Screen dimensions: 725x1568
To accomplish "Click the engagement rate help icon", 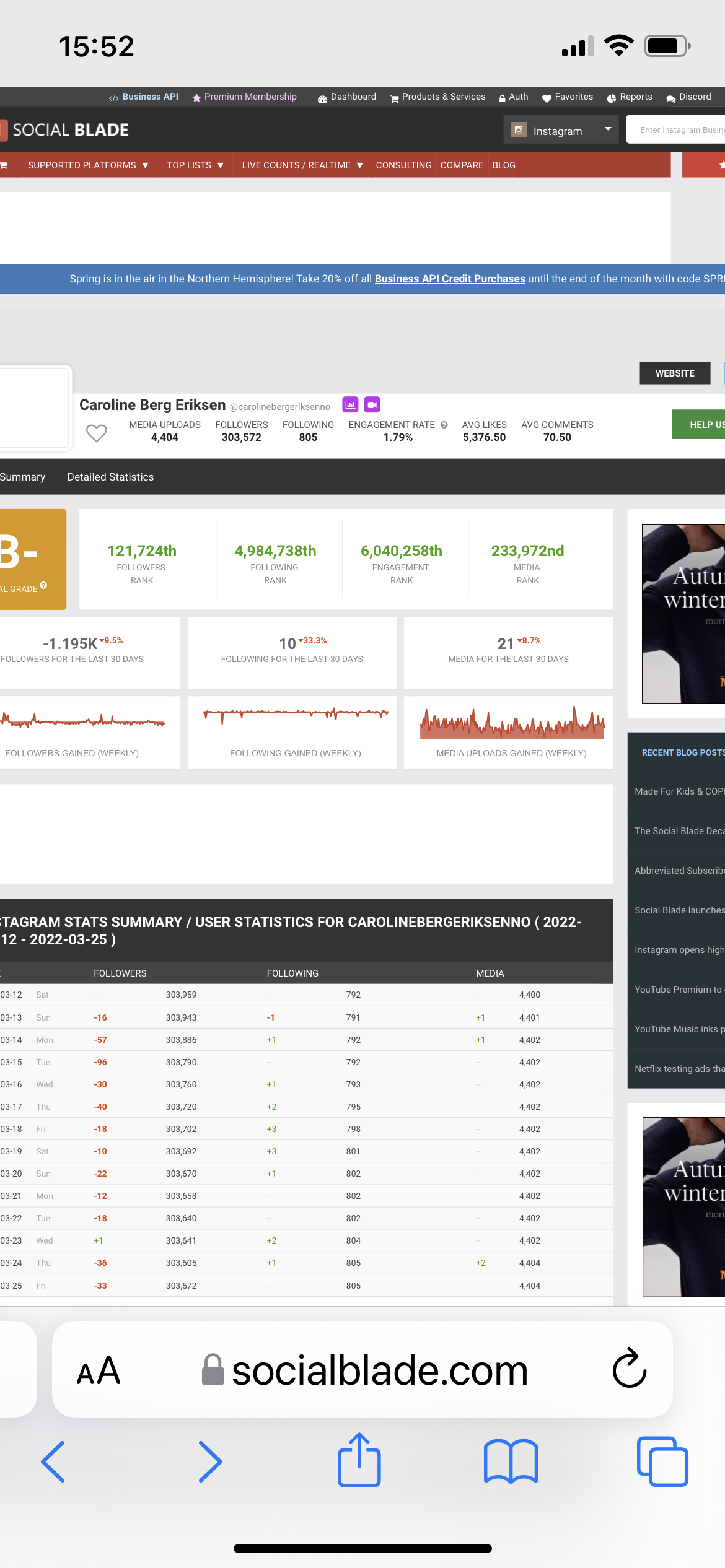I will [x=444, y=425].
